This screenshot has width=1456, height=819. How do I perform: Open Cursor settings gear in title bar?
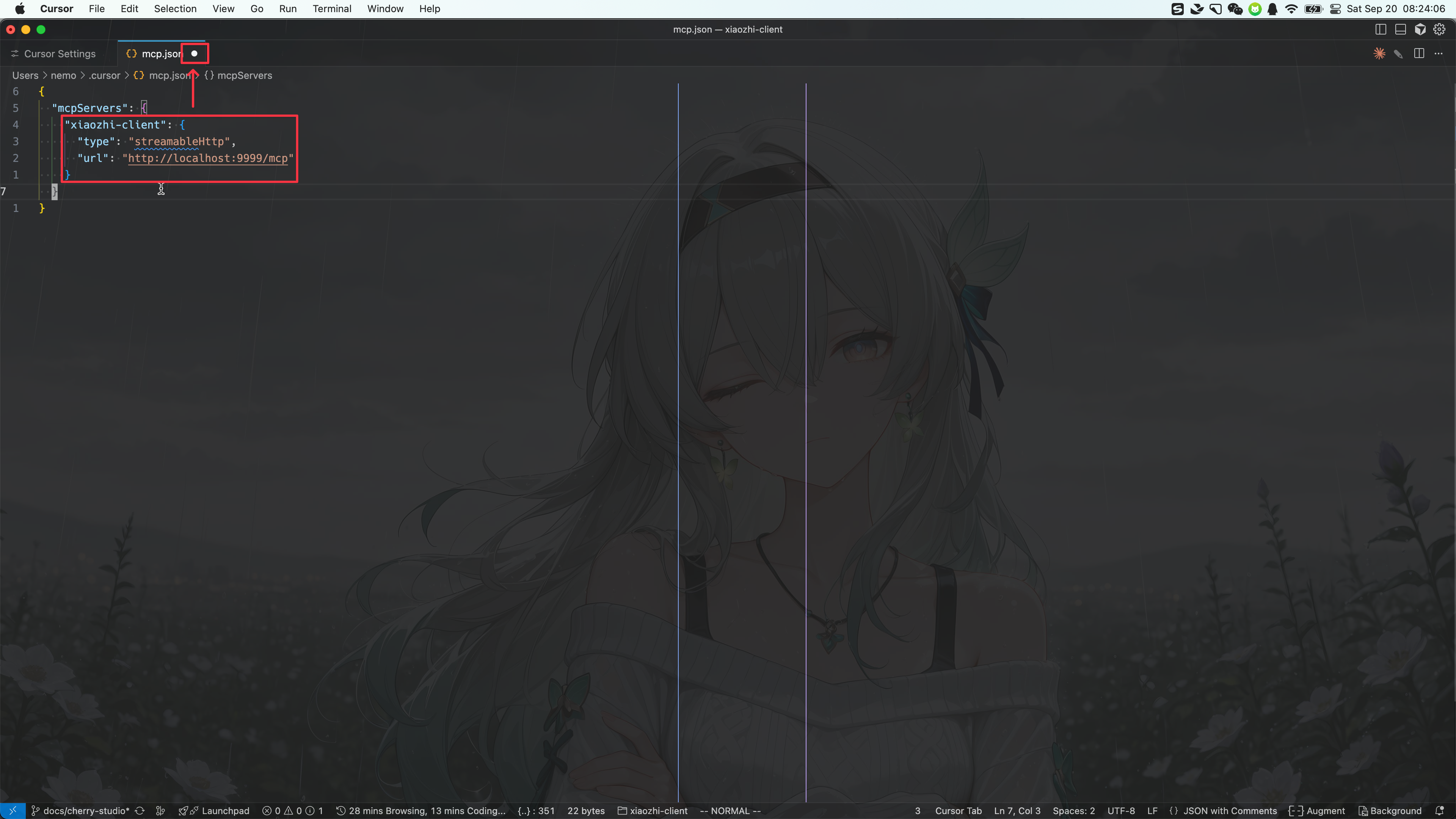point(1439,30)
